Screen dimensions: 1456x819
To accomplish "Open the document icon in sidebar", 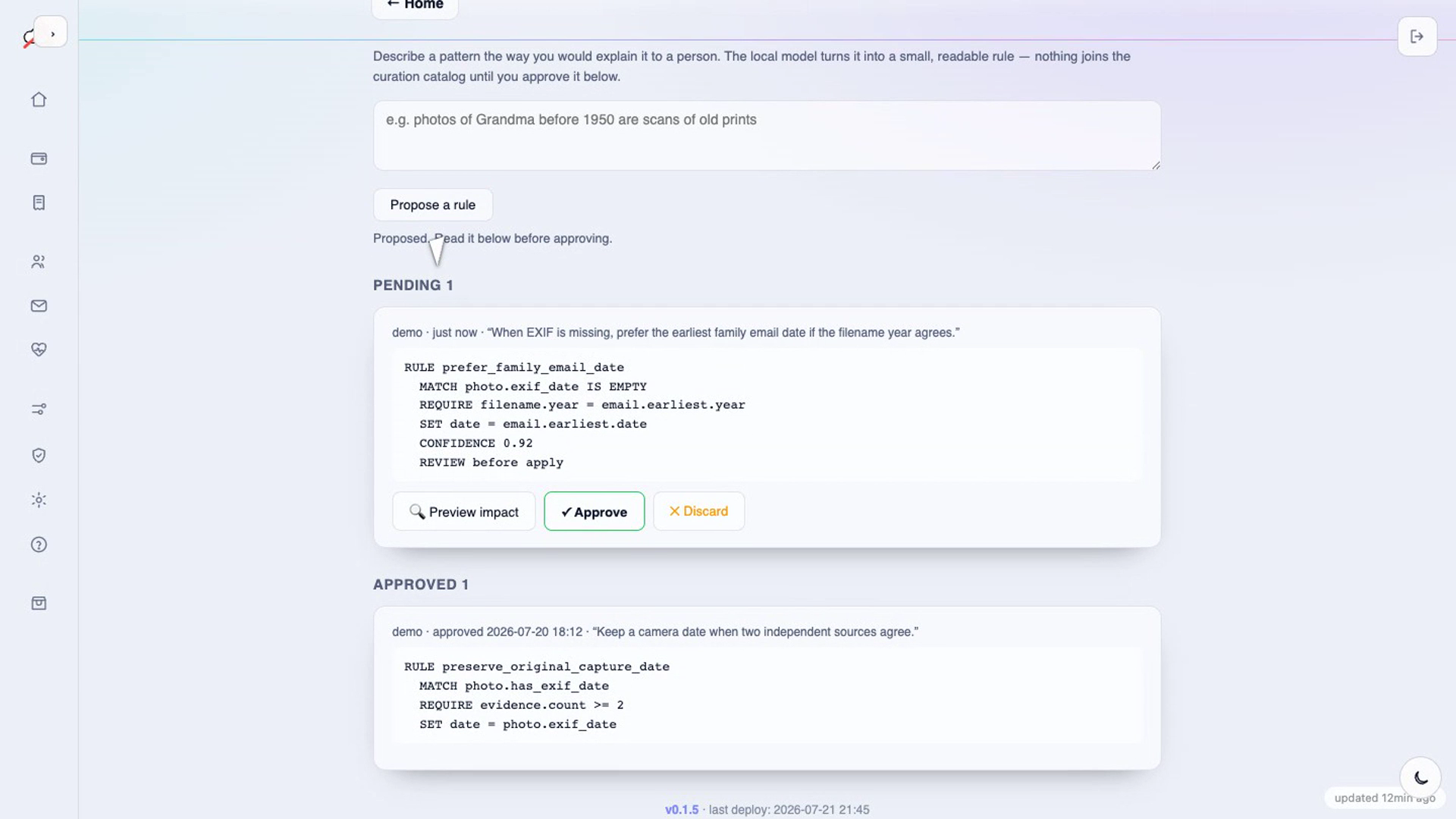I will 39,202.
